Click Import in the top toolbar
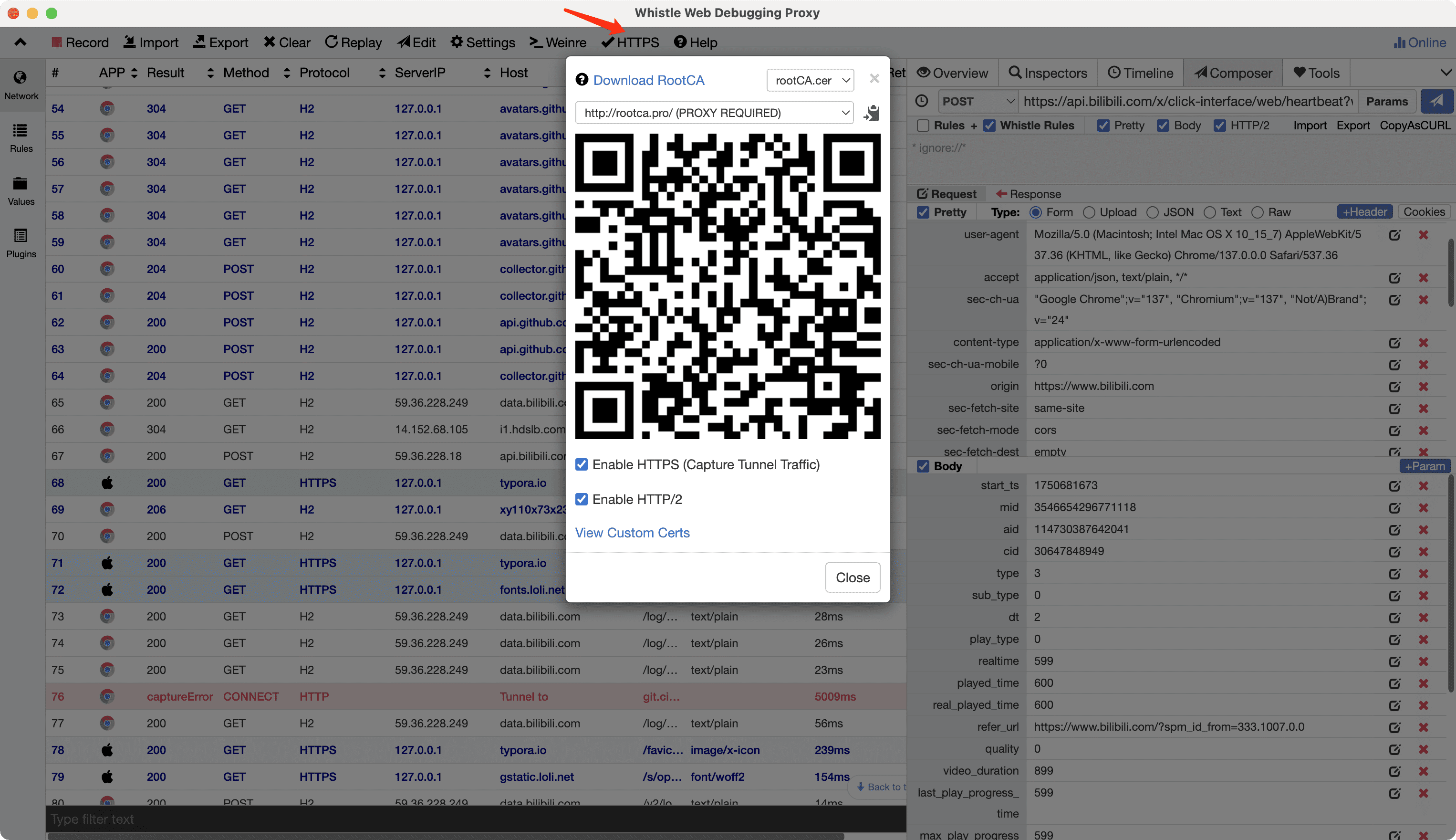 (150, 42)
